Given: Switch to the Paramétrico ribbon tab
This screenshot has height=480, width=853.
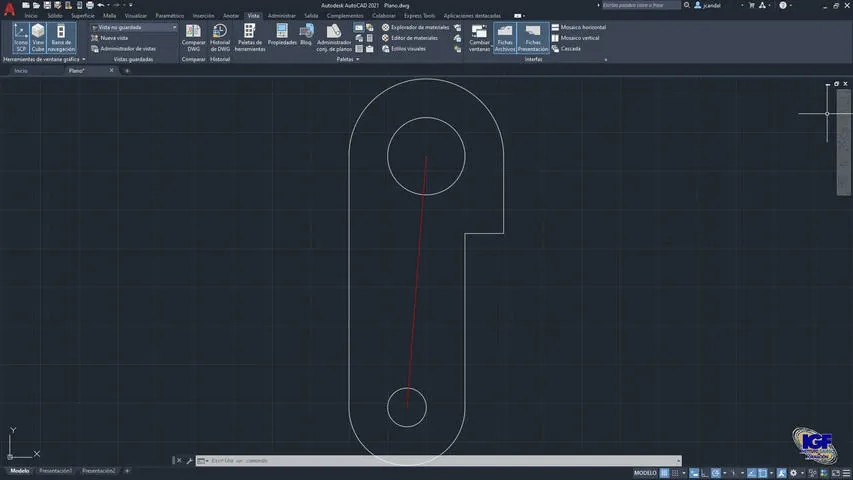Looking at the screenshot, I should pyautogui.click(x=170, y=16).
